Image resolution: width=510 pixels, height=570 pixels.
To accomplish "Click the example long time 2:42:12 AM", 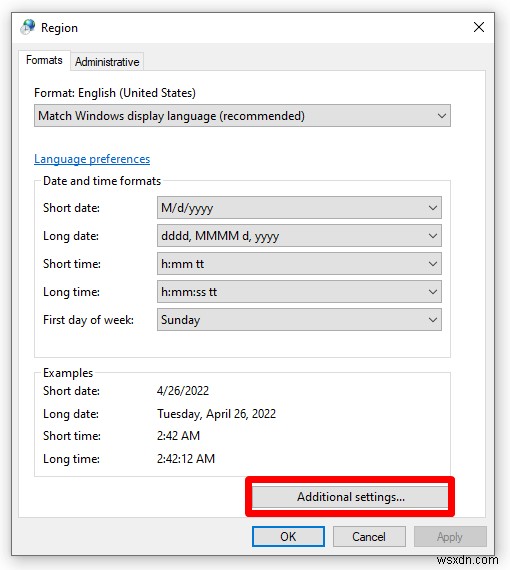I will [185, 458].
